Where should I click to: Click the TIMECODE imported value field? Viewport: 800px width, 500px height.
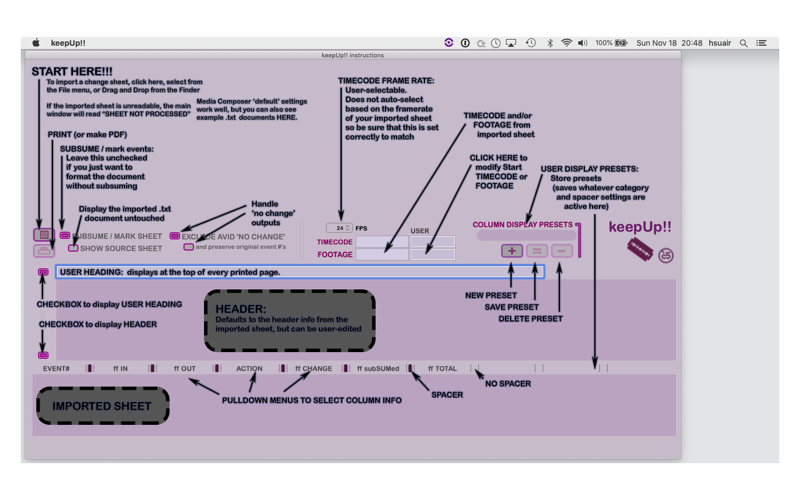382,241
